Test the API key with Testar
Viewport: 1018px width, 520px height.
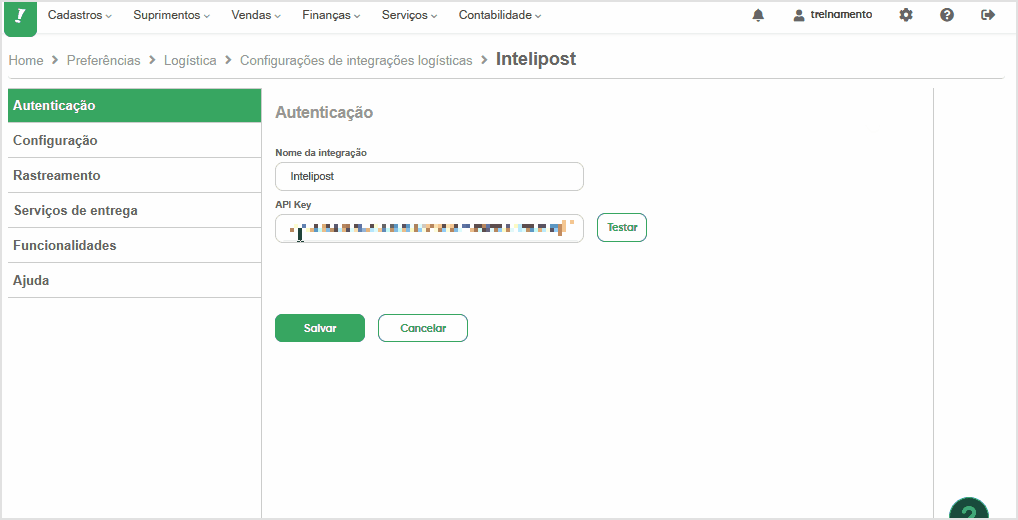622,228
